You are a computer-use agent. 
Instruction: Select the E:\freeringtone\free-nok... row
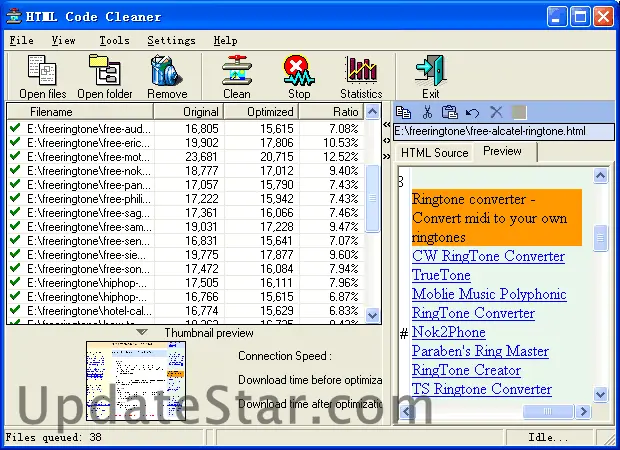pos(185,170)
